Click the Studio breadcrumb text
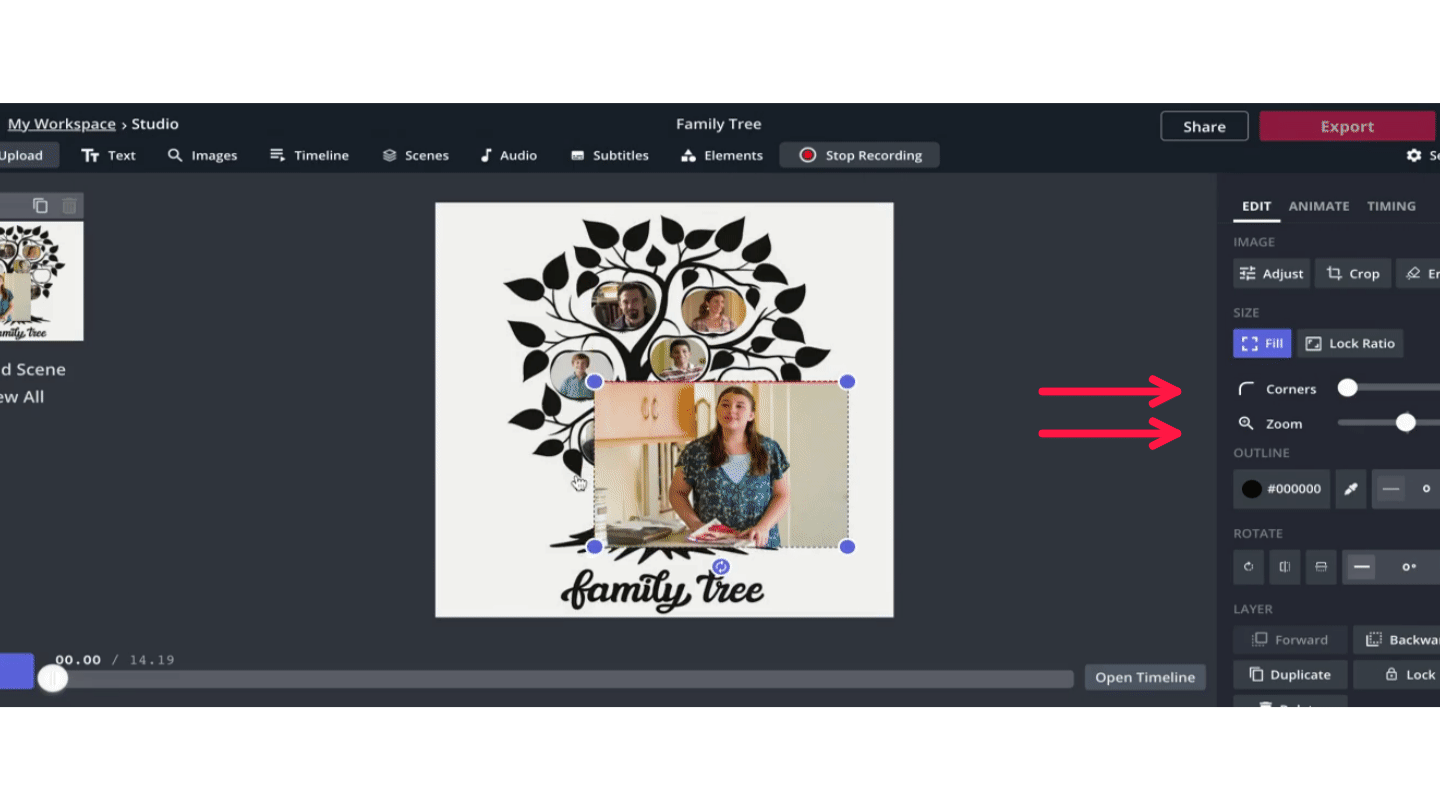 coord(155,124)
